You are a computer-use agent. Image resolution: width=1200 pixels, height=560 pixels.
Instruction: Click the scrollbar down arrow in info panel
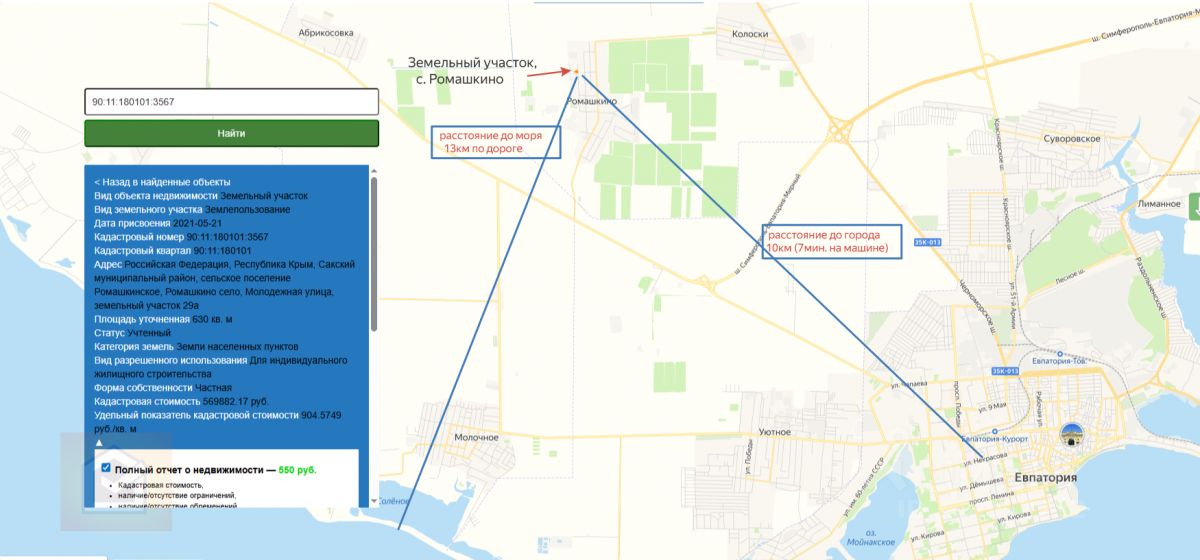tap(374, 500)
